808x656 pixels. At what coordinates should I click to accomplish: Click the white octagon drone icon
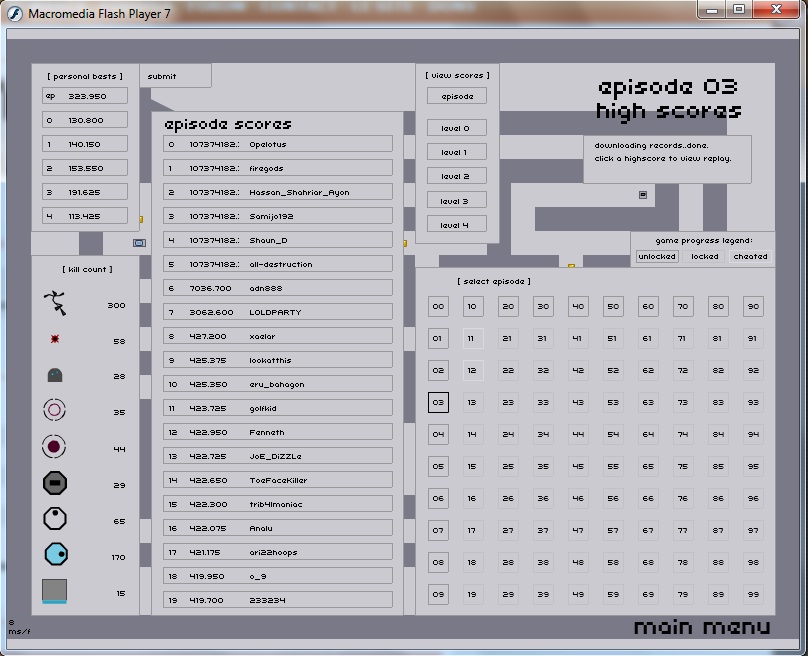[54, 520]
